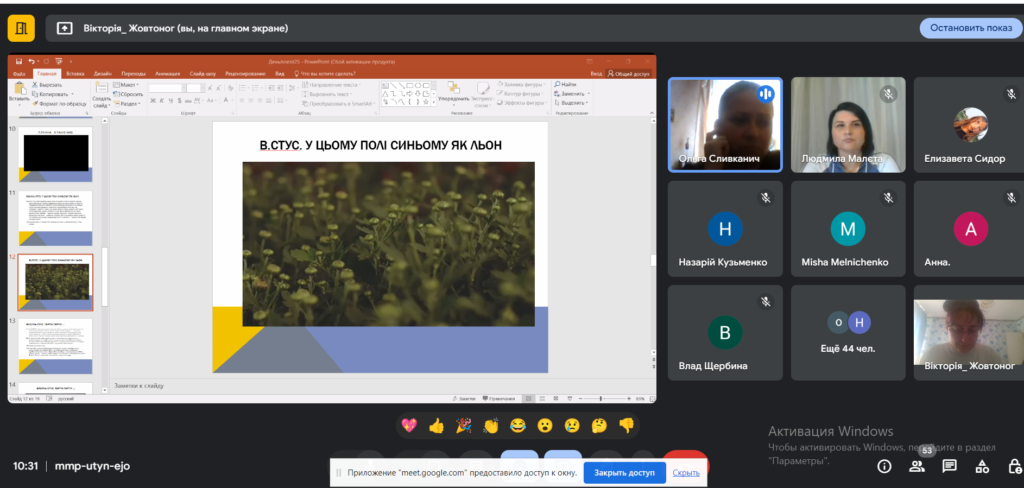Screen dimensions: 1024x488
Task: Open the meeting details info icon
Action: [884, 466]
